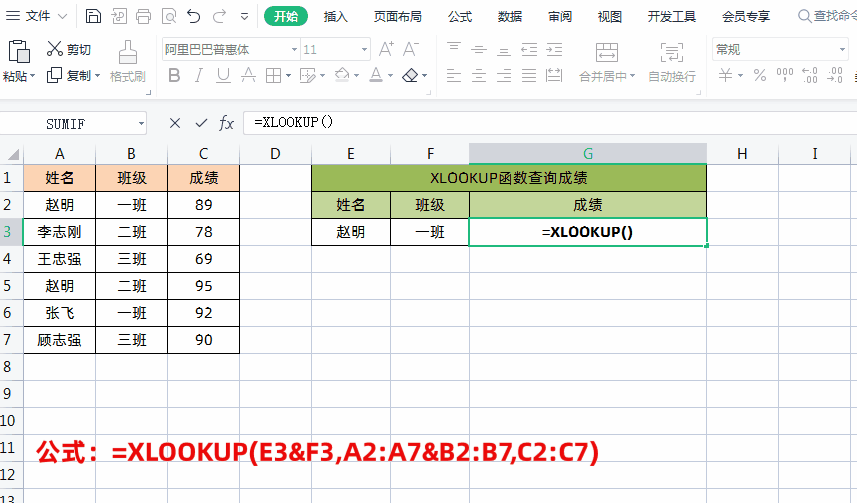Screen dimensions: 857x503
Task: Open the name box dropdown showing SUMIF
Action: click(x=142, y=124)
